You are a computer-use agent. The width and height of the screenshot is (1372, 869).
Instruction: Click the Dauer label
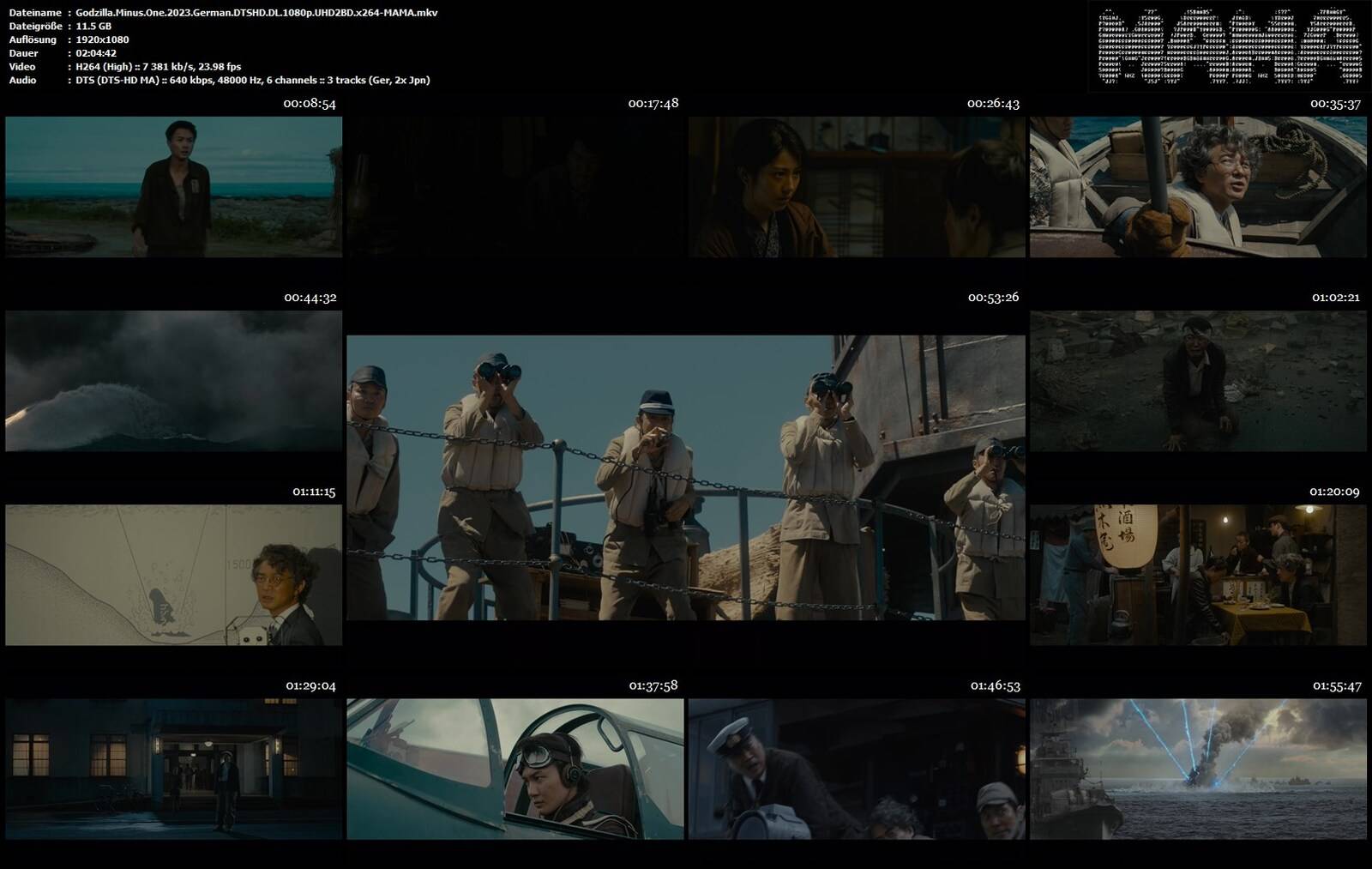tap(23, 53)
